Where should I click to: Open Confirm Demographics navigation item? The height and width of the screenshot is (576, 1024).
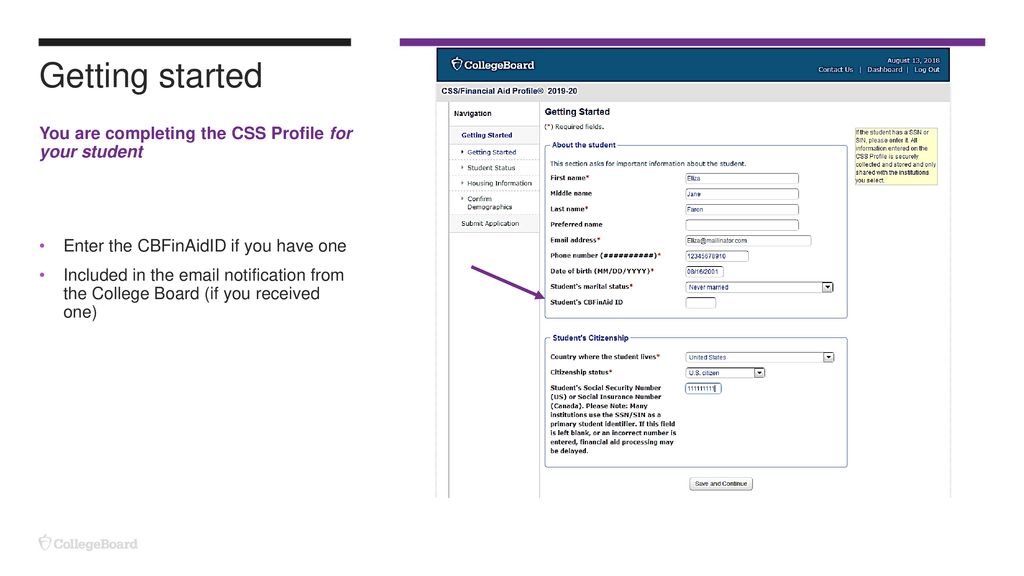tap(489, 202)
